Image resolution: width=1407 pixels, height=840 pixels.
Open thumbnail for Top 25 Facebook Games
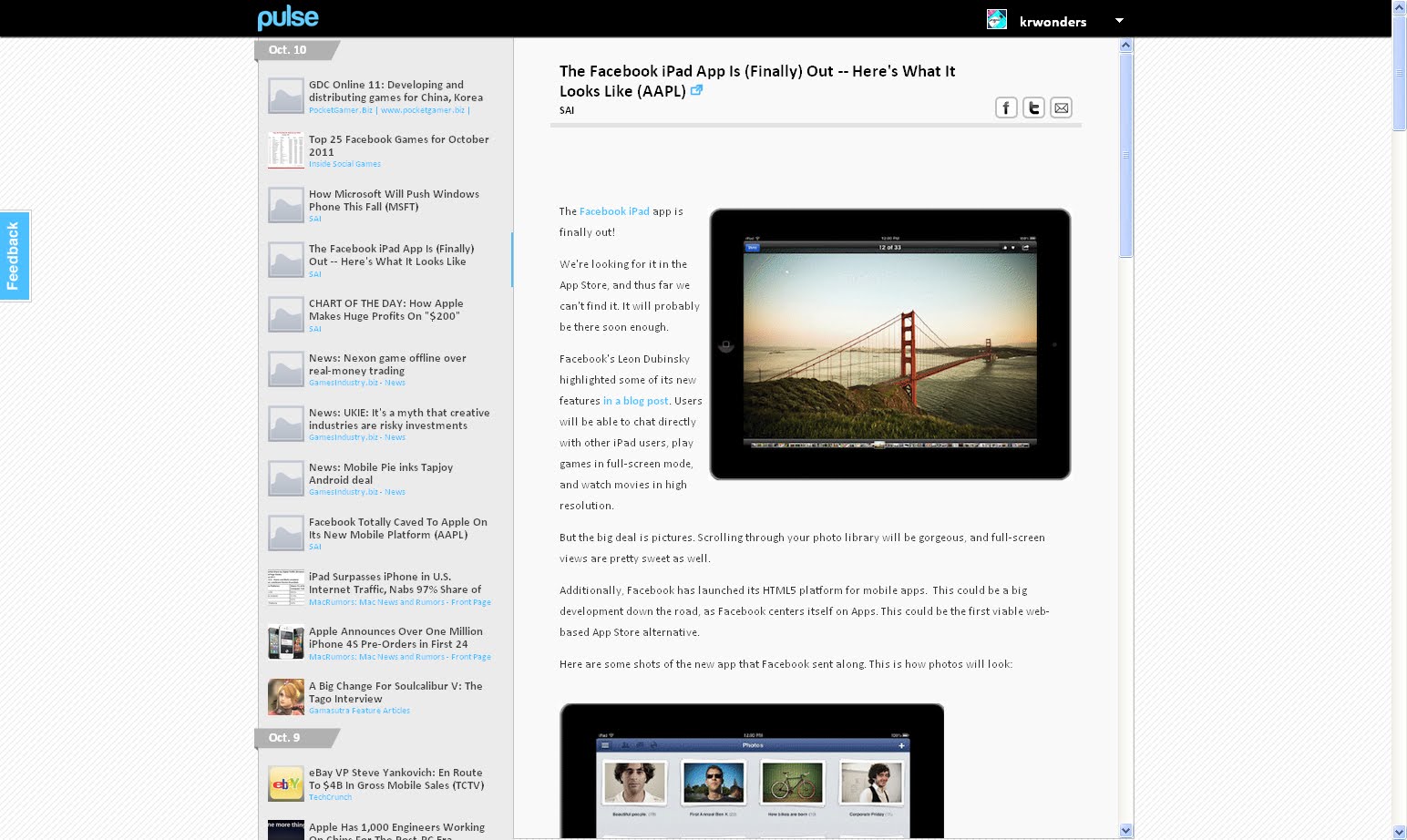[286, 150]
